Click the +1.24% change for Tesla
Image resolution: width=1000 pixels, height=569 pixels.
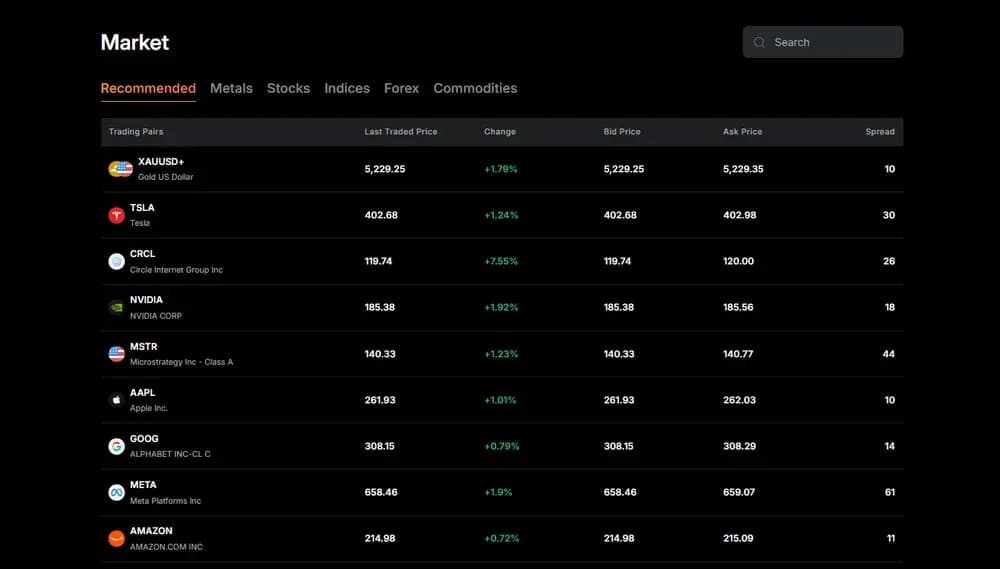pos(501,215)
